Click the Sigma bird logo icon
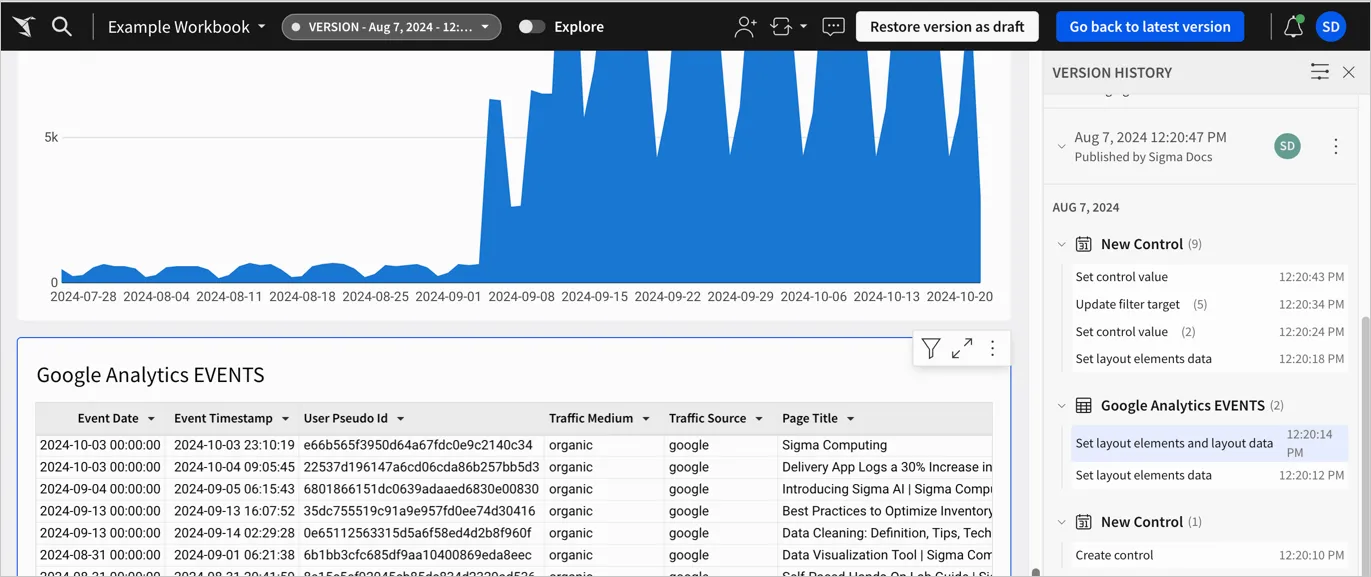This screenshot has width=1371, height=577. (25, 27)
